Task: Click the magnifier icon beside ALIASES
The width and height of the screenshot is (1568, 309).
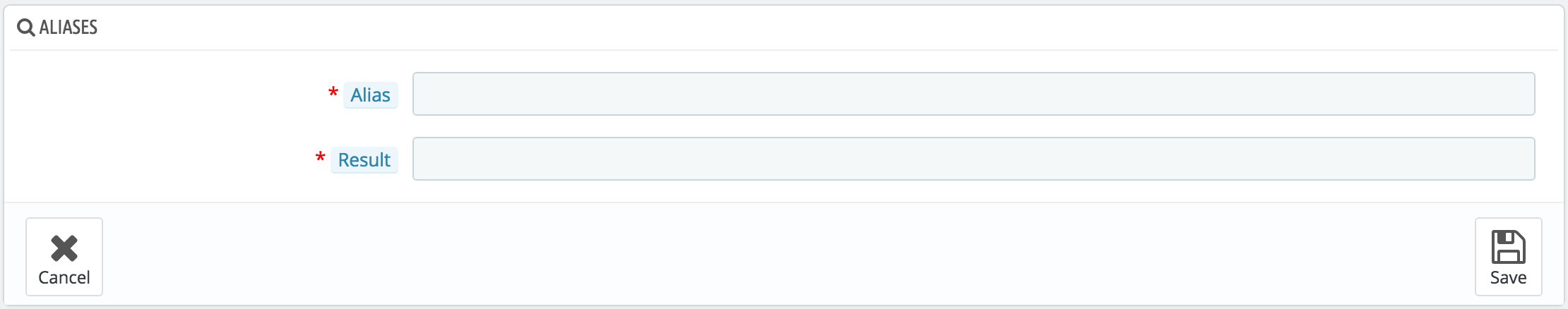Action: tap(26, 28)
